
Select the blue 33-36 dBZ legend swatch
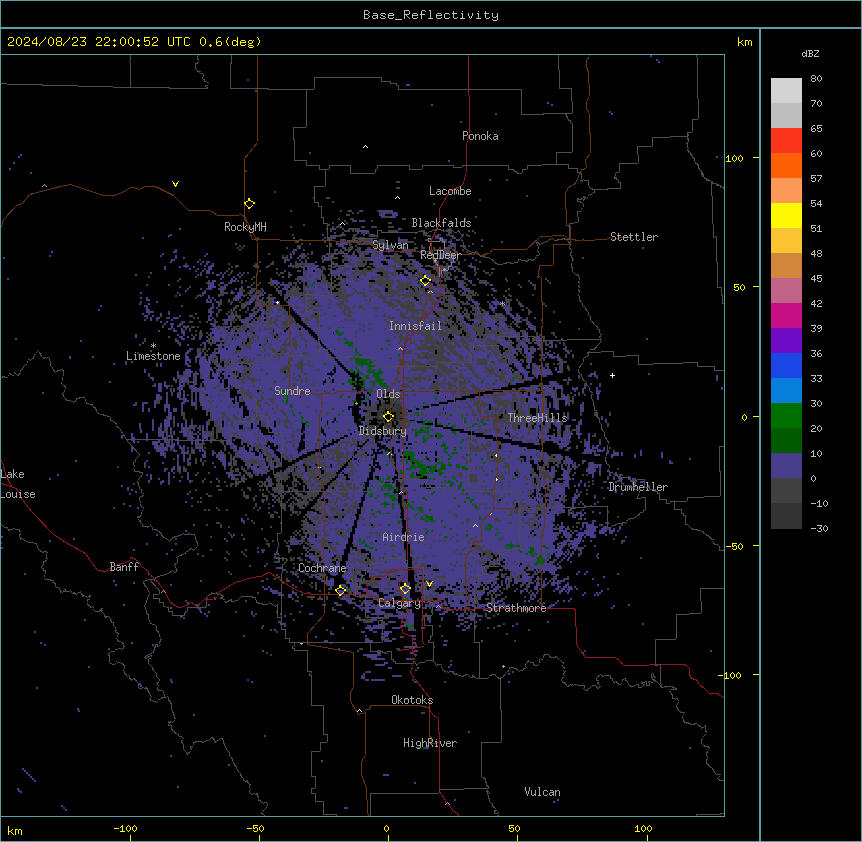[786, 365]
